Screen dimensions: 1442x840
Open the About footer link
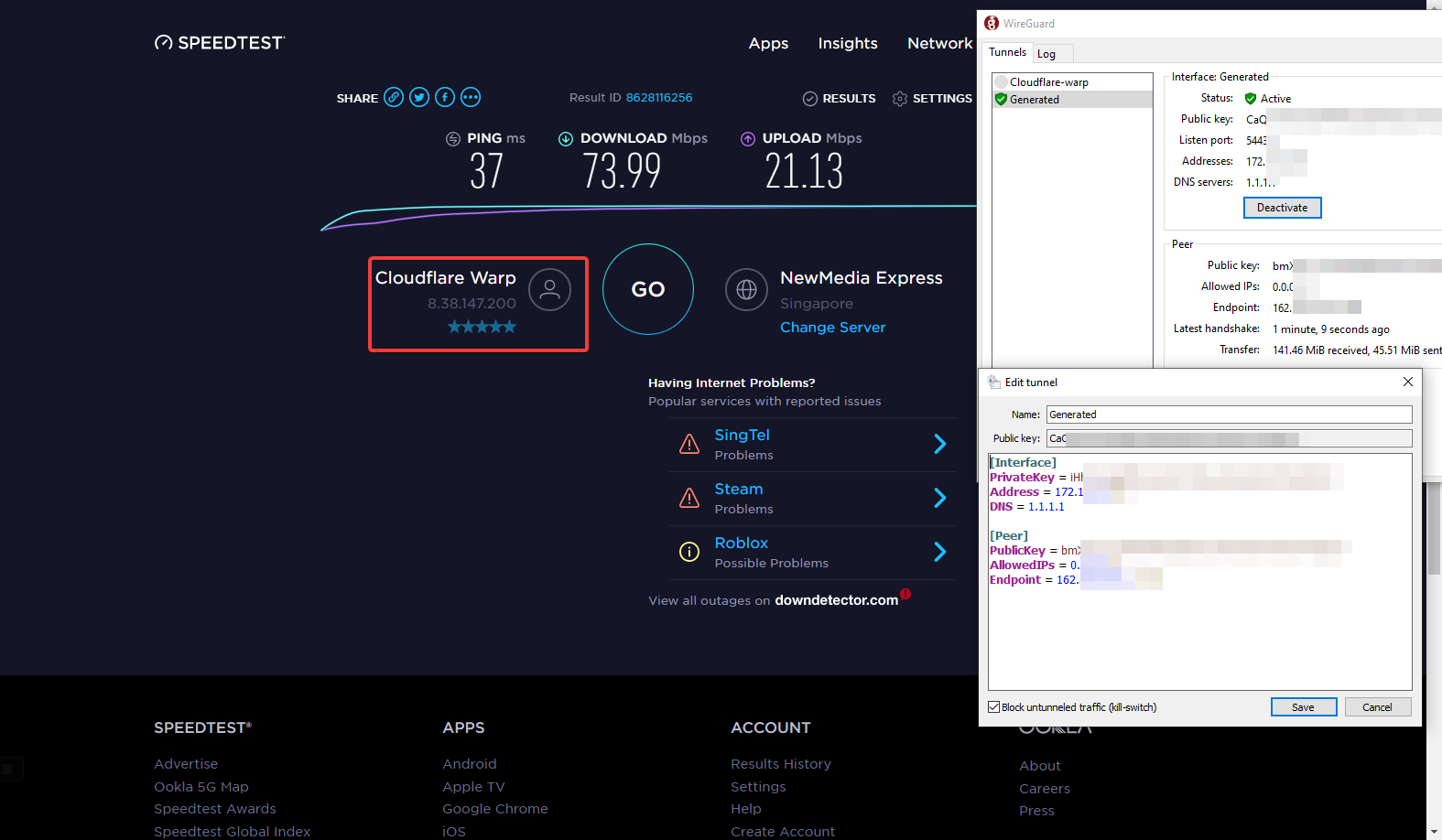click(x=1040, y=766)
